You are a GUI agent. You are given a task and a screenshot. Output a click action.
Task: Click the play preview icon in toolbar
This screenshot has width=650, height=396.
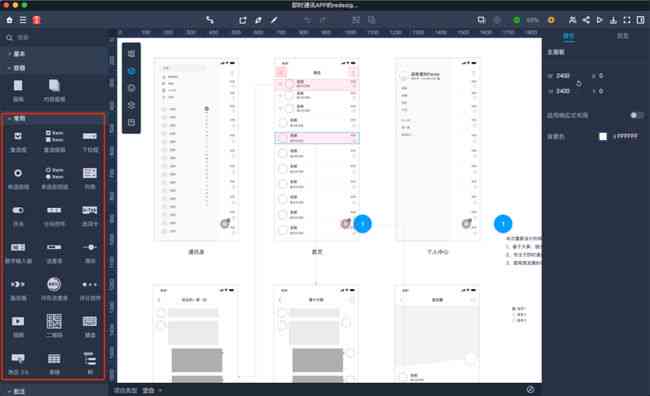599,20
